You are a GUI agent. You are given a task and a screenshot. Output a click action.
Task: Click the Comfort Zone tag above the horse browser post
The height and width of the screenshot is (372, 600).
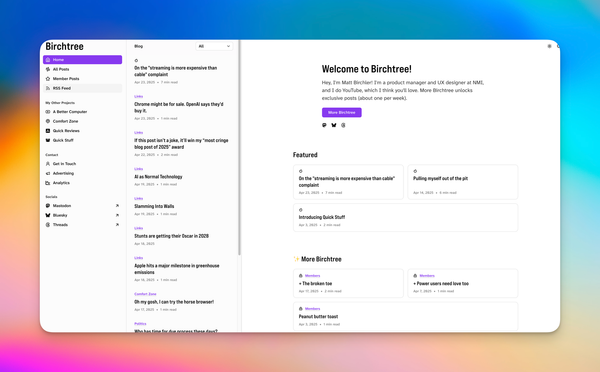[x=145, y=294]
